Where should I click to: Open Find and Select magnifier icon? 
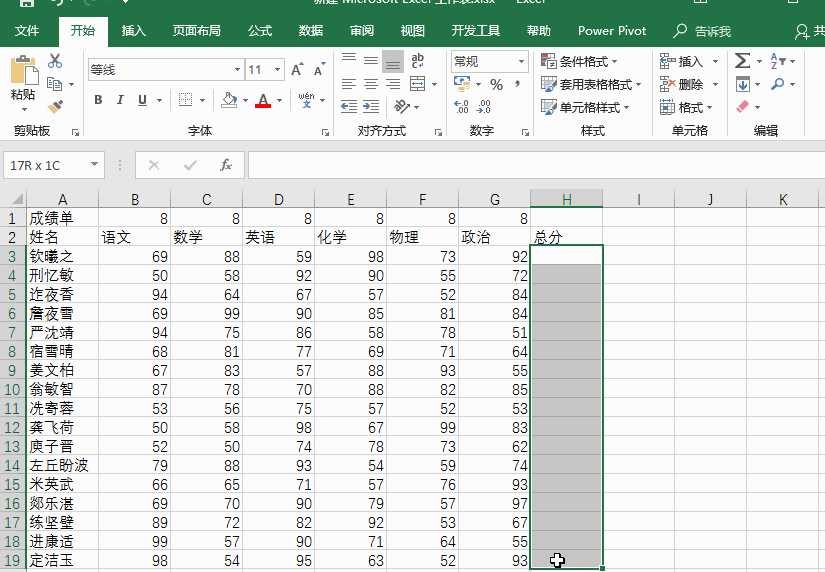[x=778, y=84]
